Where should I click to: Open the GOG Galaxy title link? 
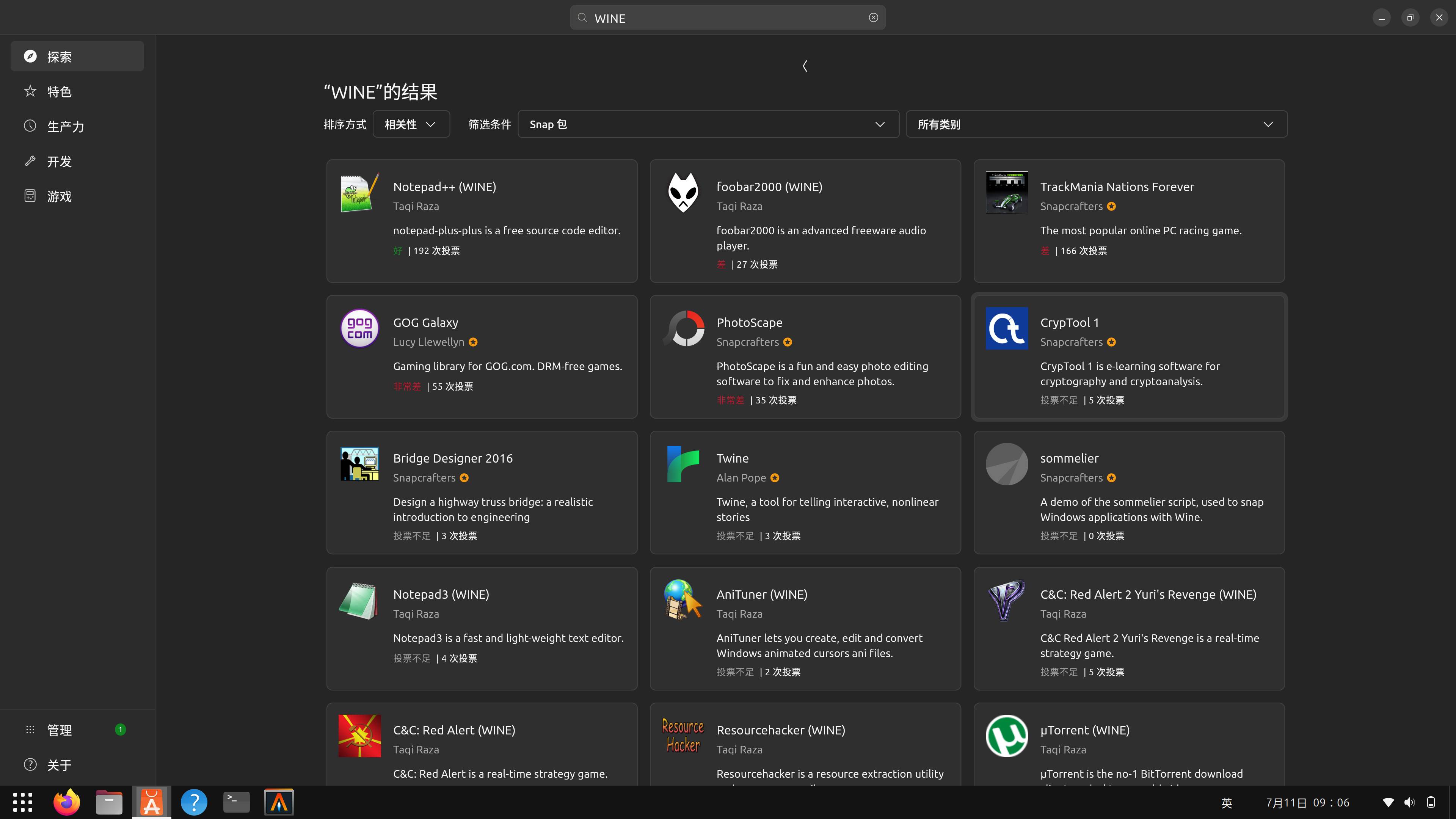[425, 322]
